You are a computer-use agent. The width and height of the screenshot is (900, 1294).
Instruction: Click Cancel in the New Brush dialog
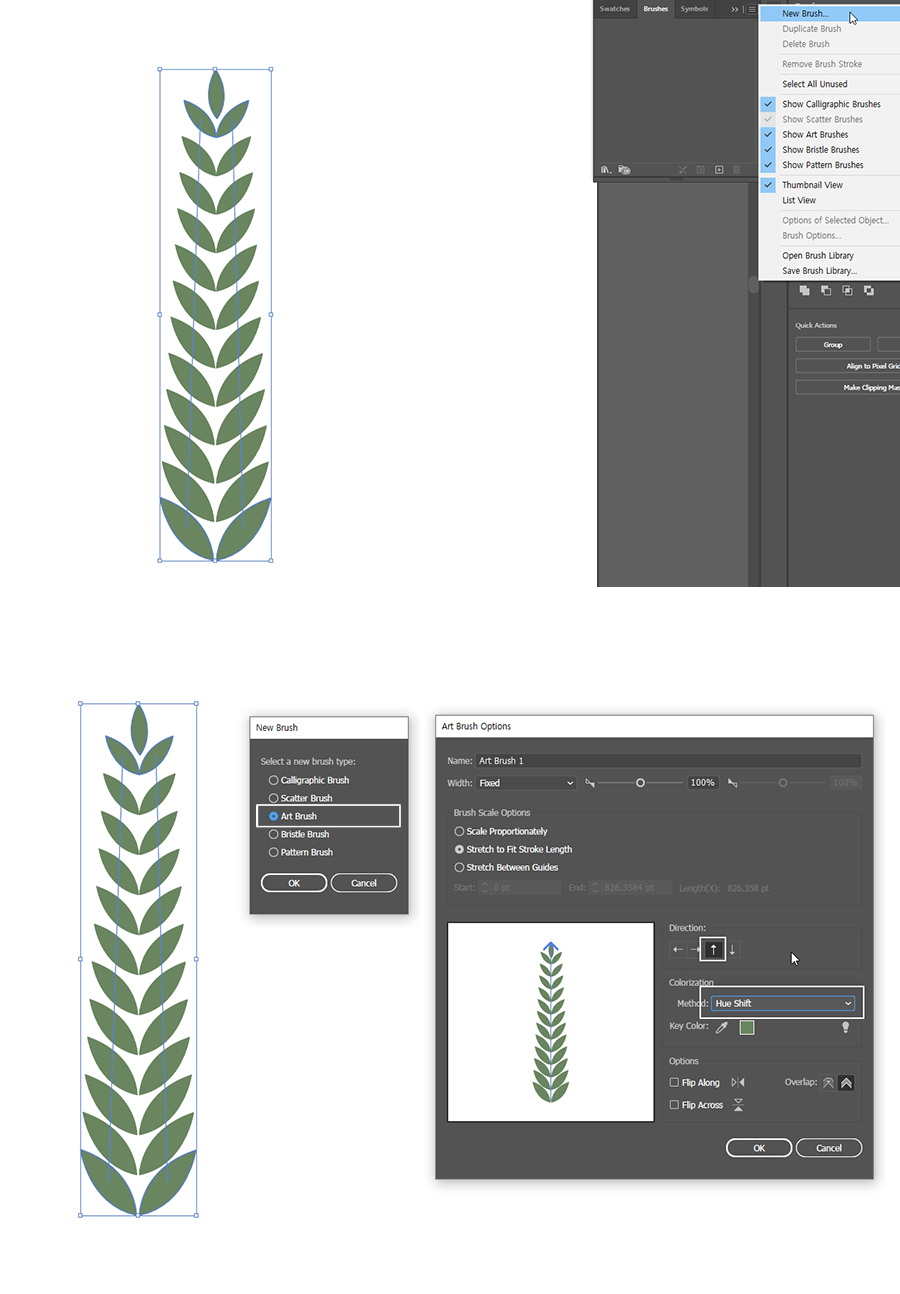coord(364,883)
